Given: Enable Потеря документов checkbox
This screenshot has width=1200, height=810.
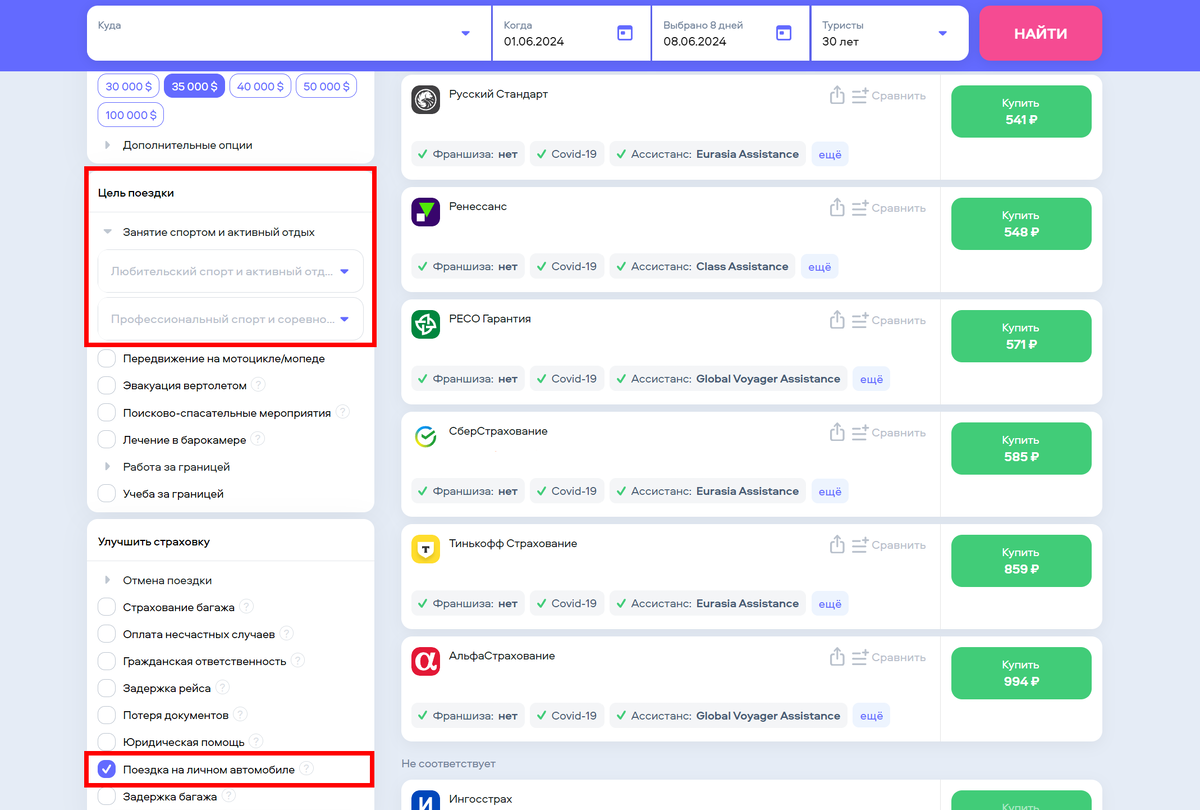Looking at the screenshot, I should tap(107, 715).
